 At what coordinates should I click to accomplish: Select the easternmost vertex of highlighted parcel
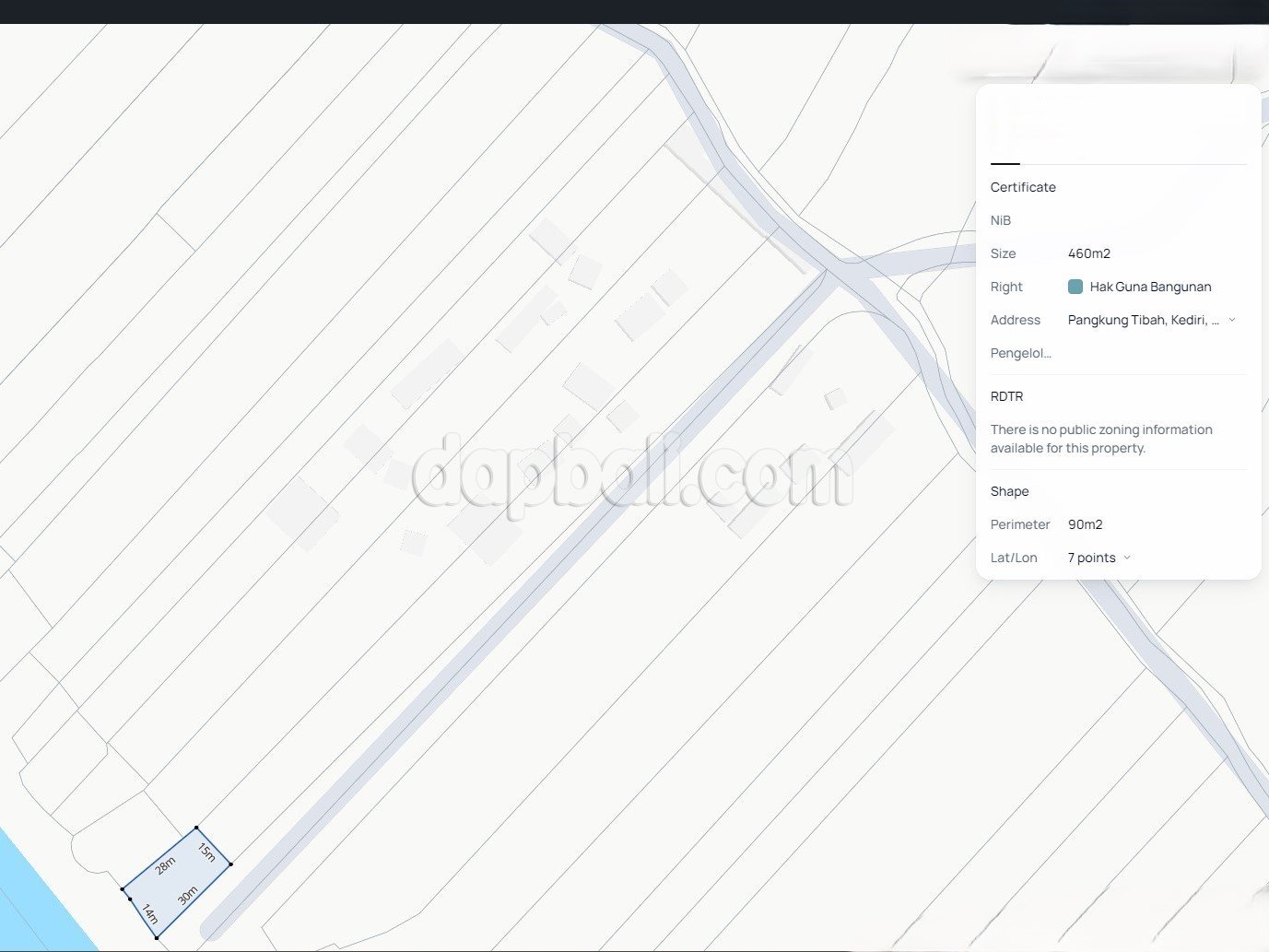click(230, 864)
